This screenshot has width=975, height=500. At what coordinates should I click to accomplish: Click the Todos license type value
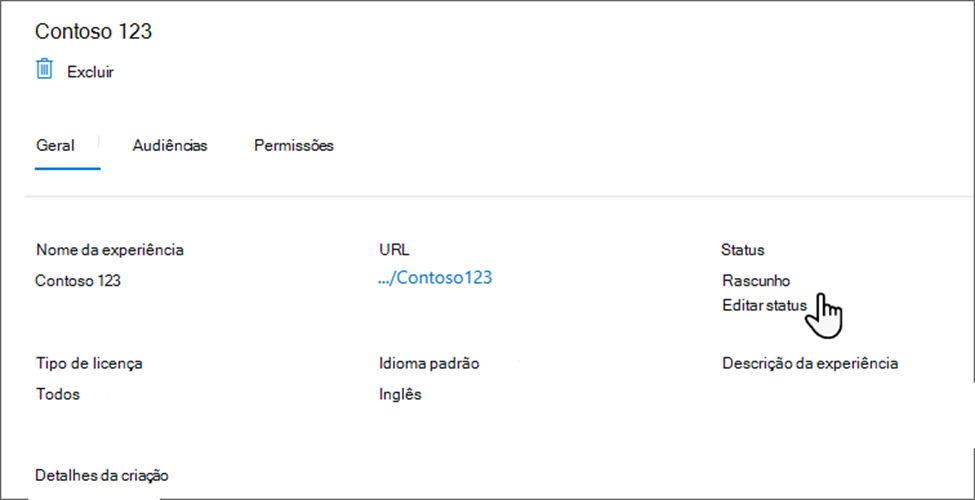click(57, 394)
